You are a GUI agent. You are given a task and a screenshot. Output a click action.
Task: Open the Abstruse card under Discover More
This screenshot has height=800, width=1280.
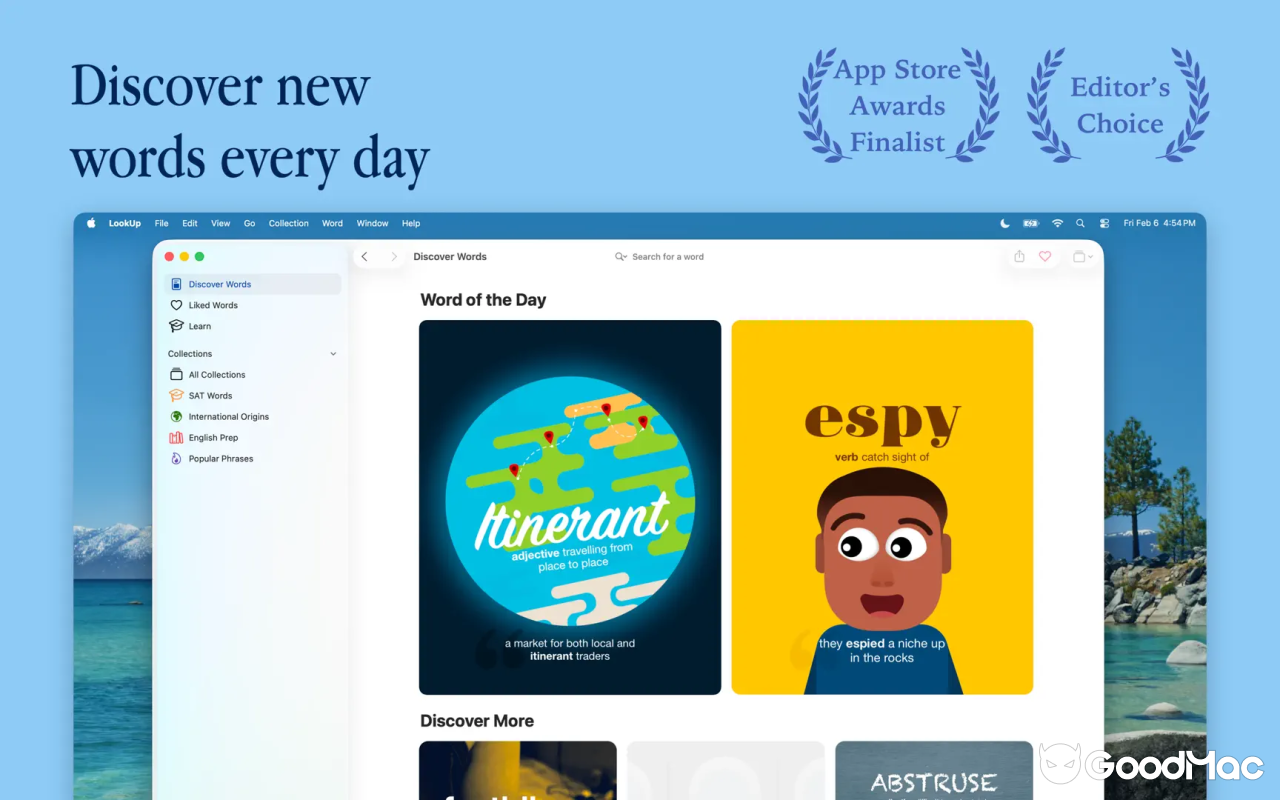[934, 770]
